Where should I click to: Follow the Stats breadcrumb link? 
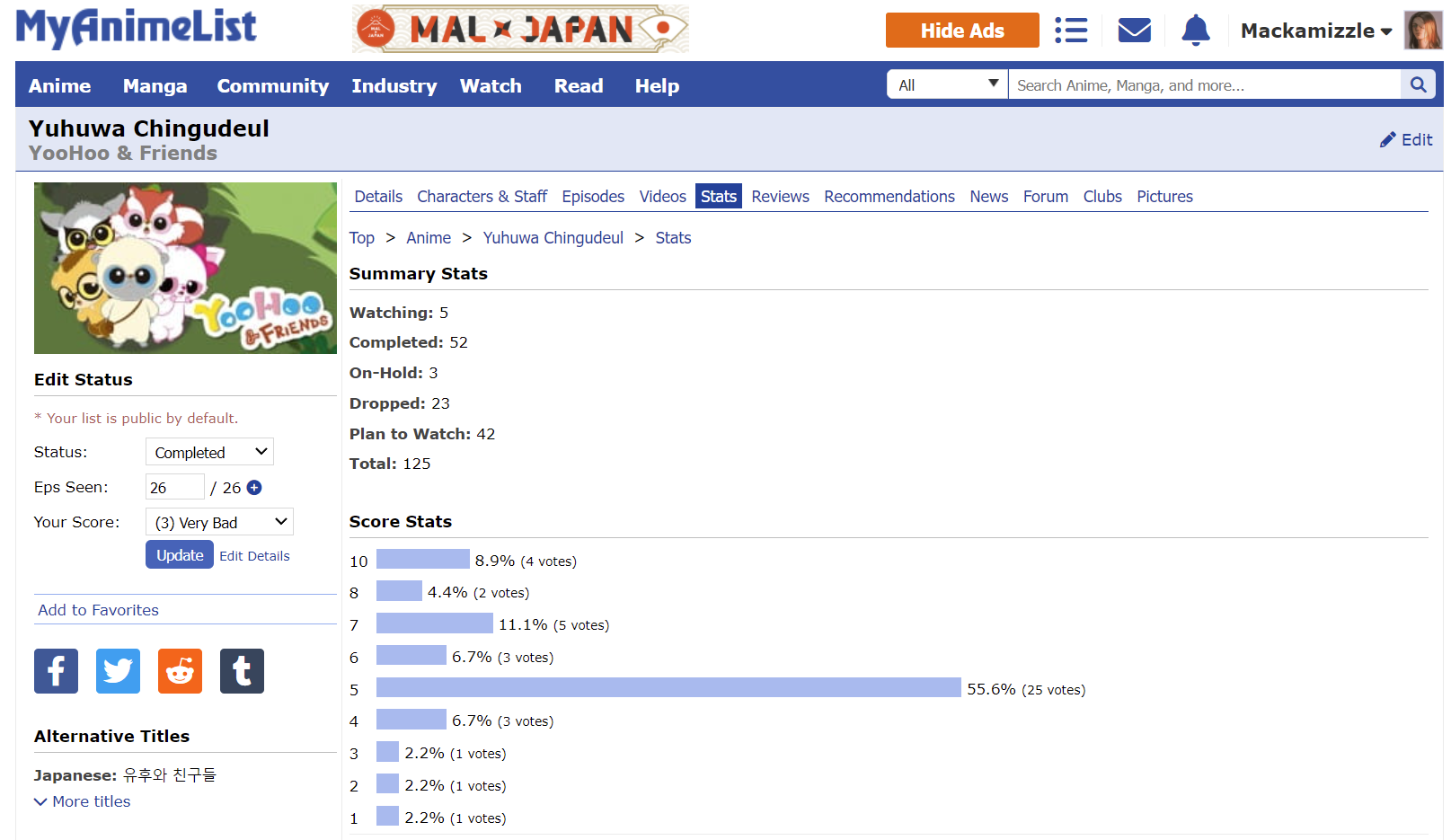coord(673,238)
